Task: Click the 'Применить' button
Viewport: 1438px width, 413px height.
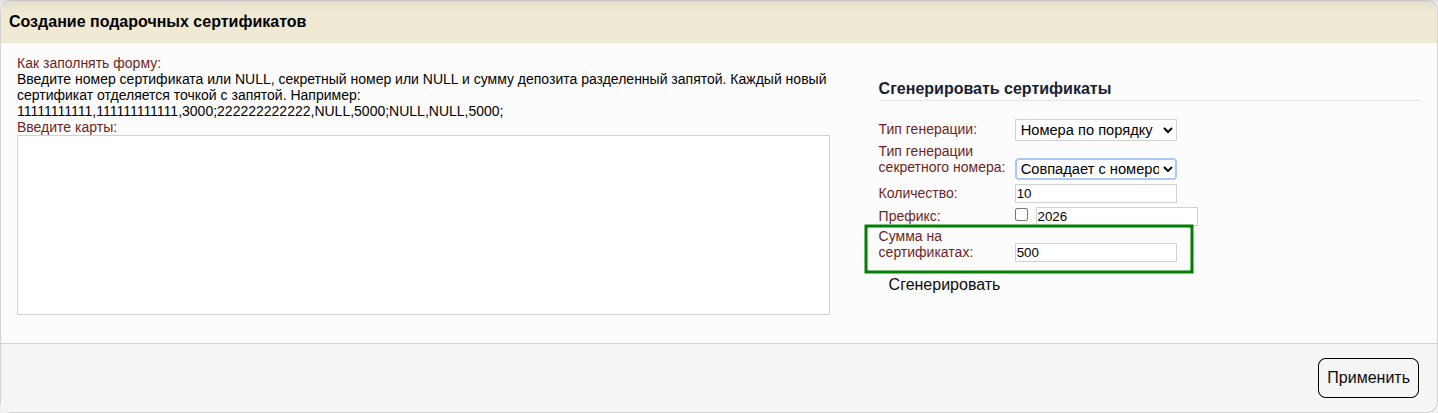Action: (x=1367, y=377)
